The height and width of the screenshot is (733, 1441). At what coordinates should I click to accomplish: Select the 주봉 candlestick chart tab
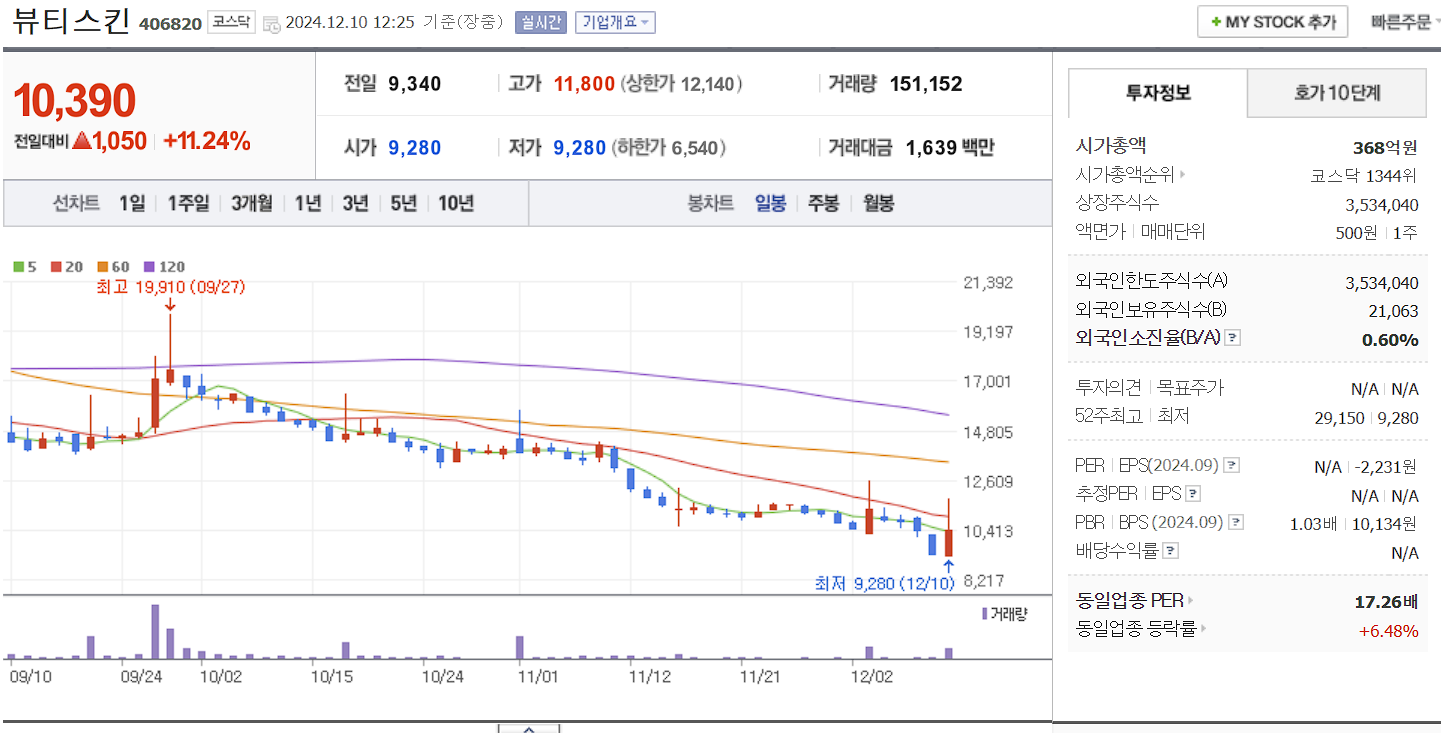[x=822, y=202]
